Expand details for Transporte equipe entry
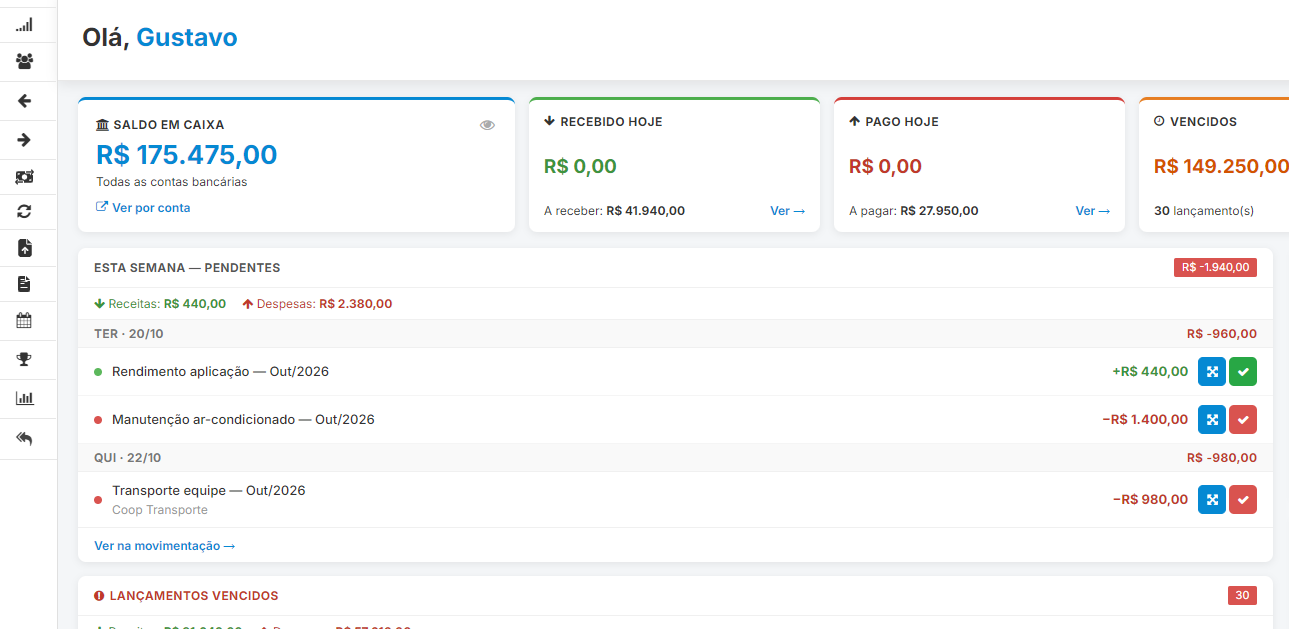The image size is (1289, 629). tap(1212, 499)
